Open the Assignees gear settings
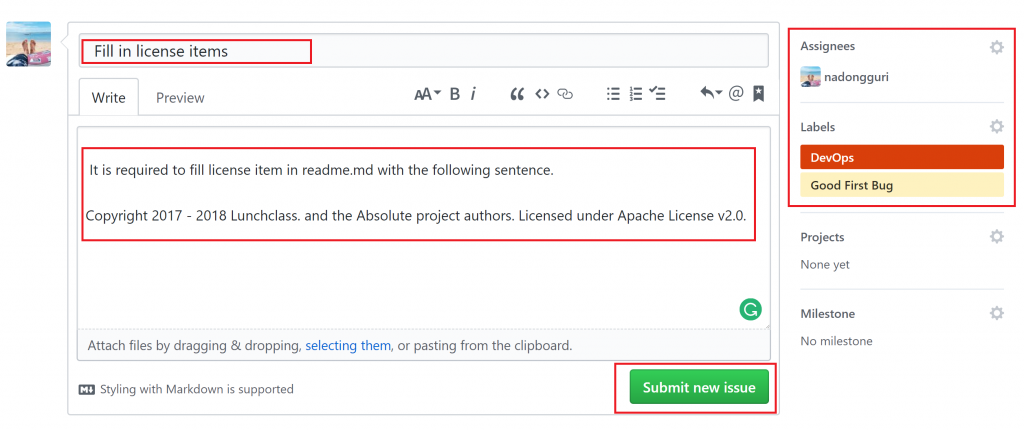1024x430 pixels. pyautogui.click(x=996, y=47)
